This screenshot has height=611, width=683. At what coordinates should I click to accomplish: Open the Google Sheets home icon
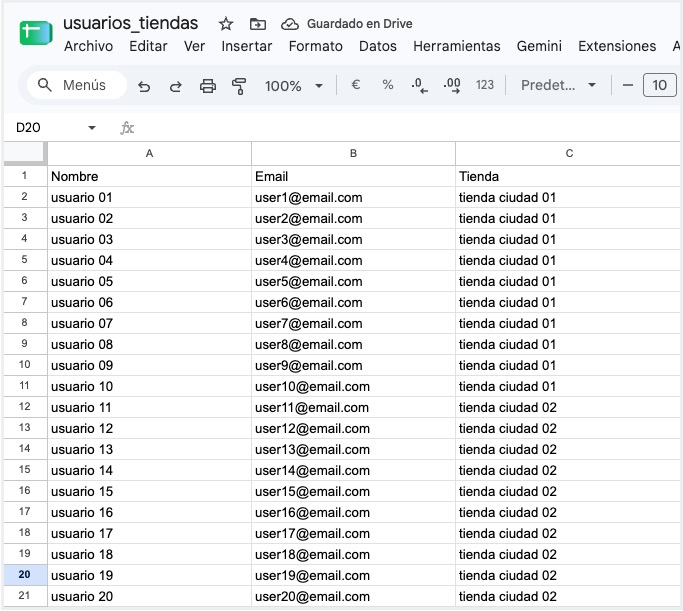point(36,33)
